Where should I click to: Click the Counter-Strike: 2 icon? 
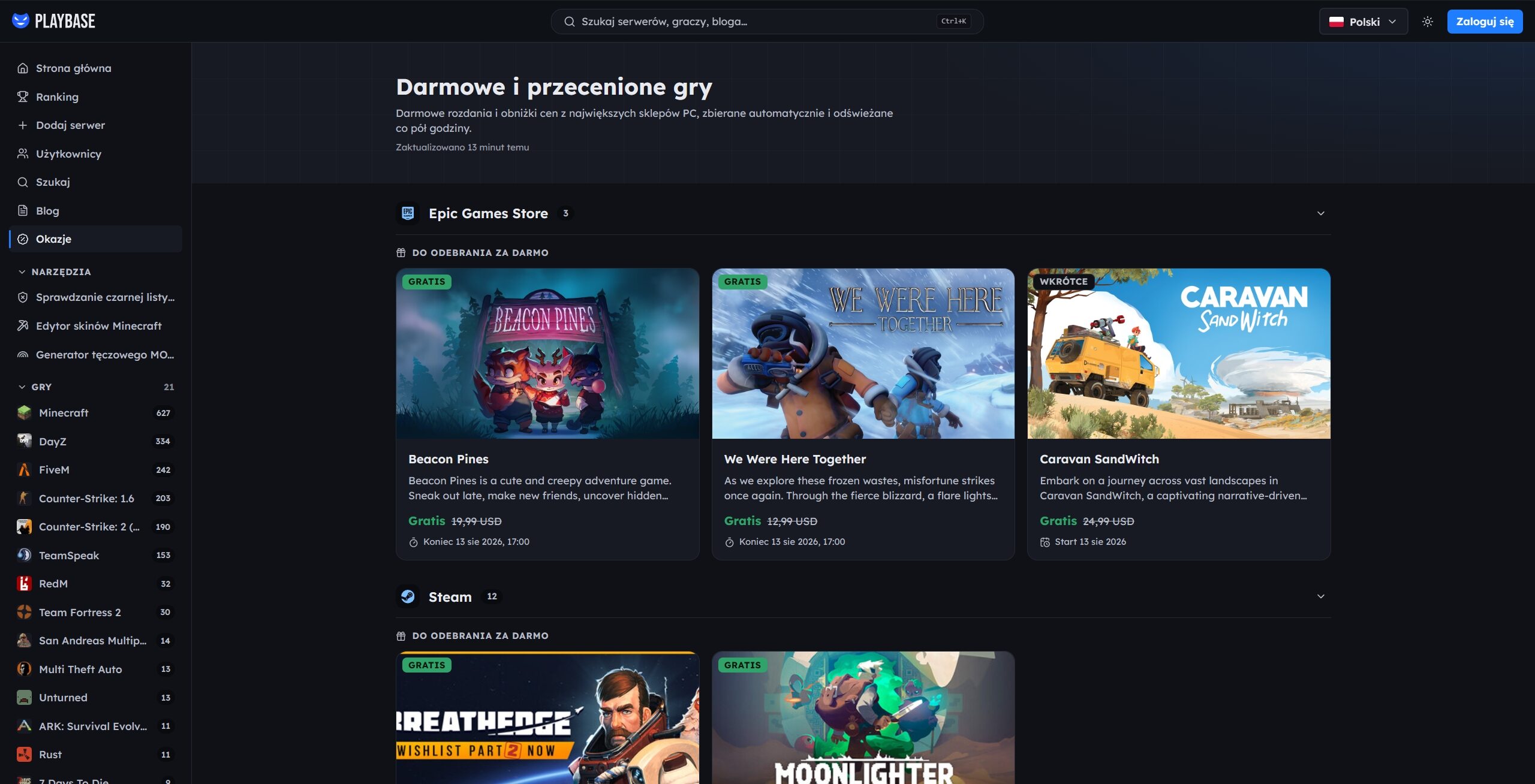pyautogui.click(x=24, y=527)
